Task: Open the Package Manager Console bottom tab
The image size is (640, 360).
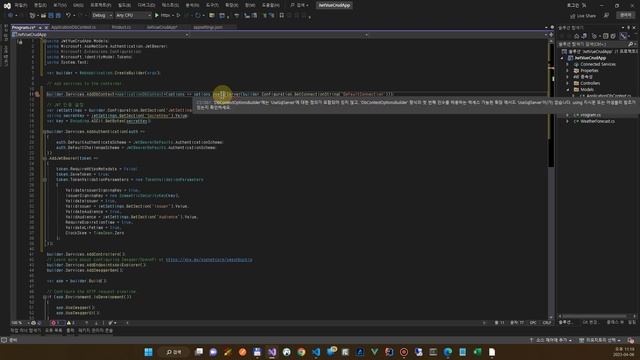Action: (x=96, y=331)
